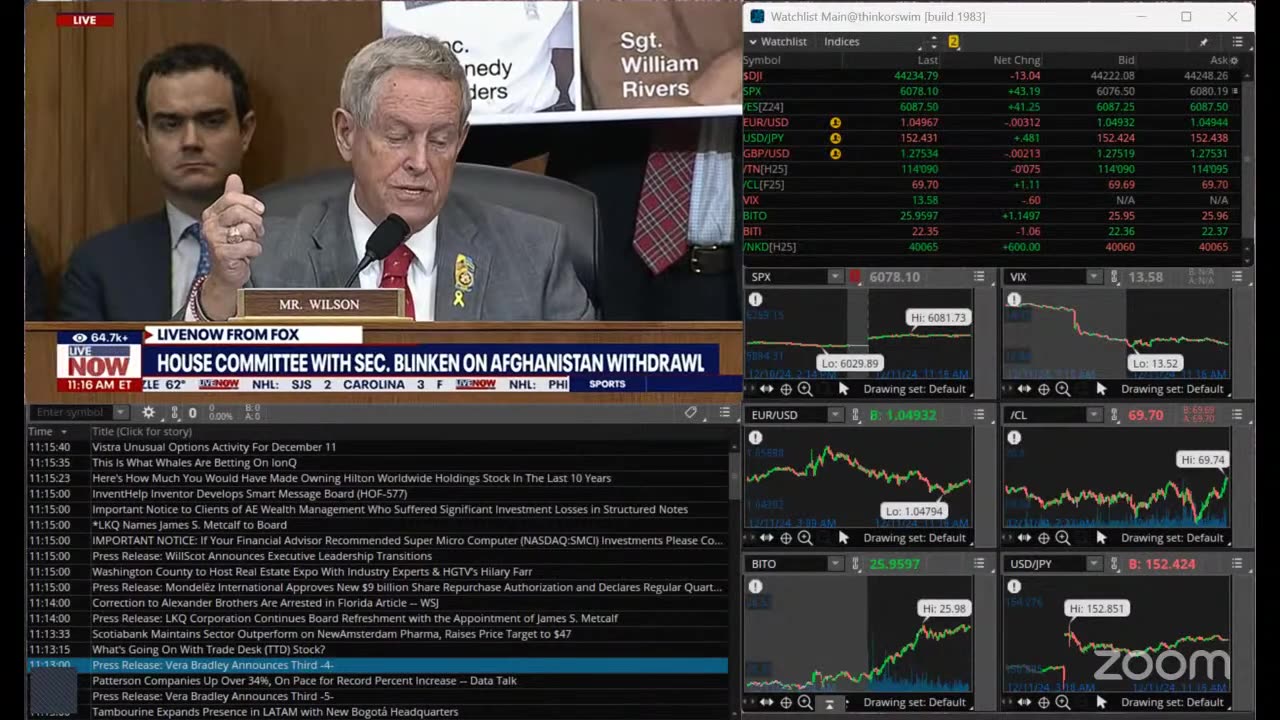Click the yellow link number 2 in watchlist

(954, 42)
